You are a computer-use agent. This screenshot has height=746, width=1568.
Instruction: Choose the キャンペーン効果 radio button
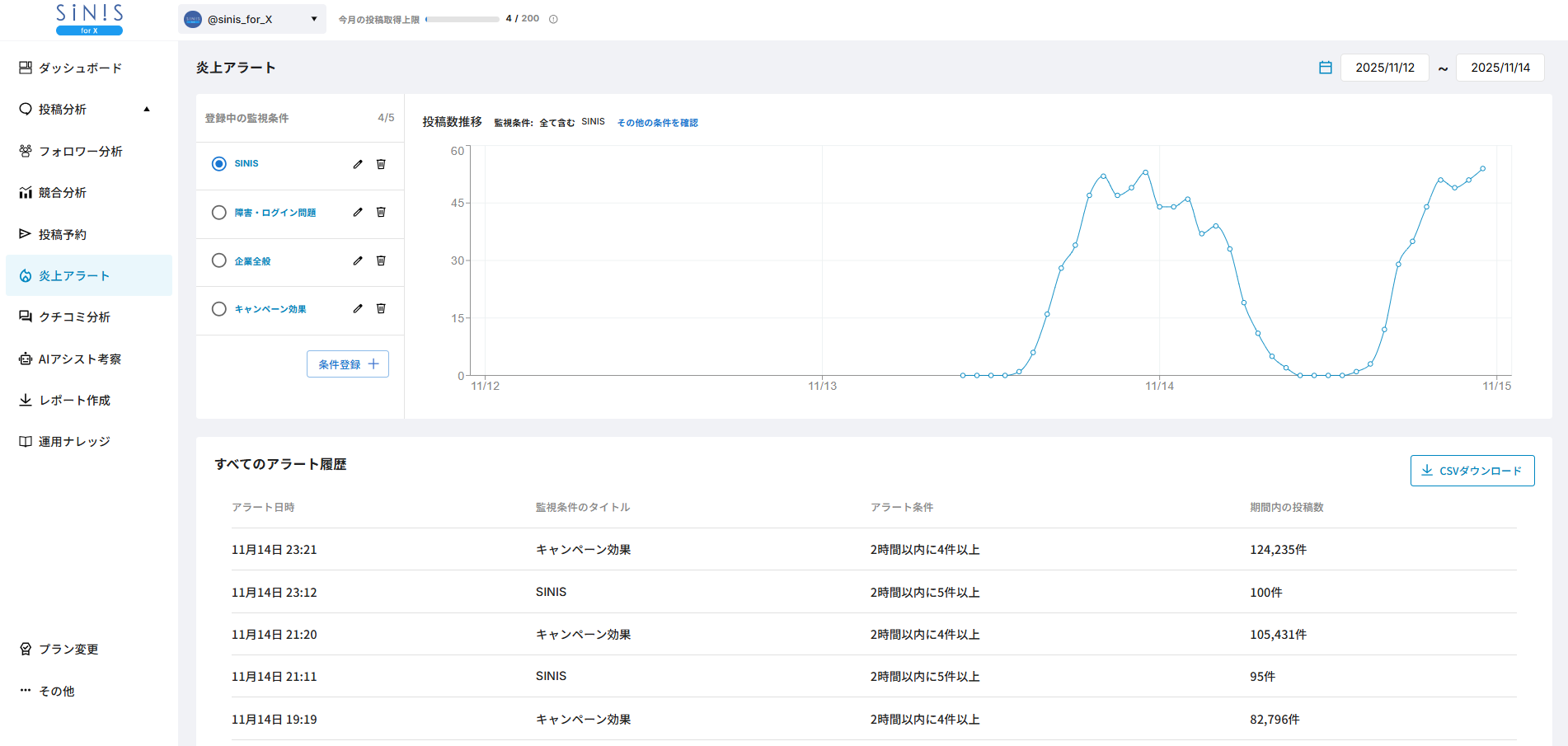(x=219, y=309)
